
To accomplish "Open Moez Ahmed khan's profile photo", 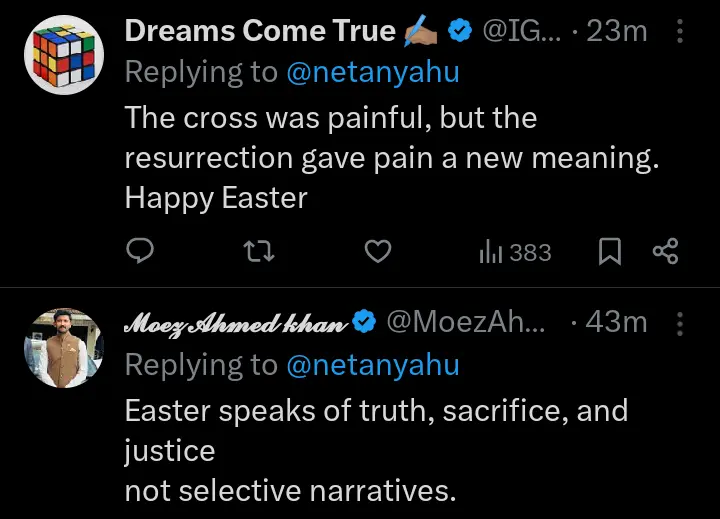I will [63, 346].
